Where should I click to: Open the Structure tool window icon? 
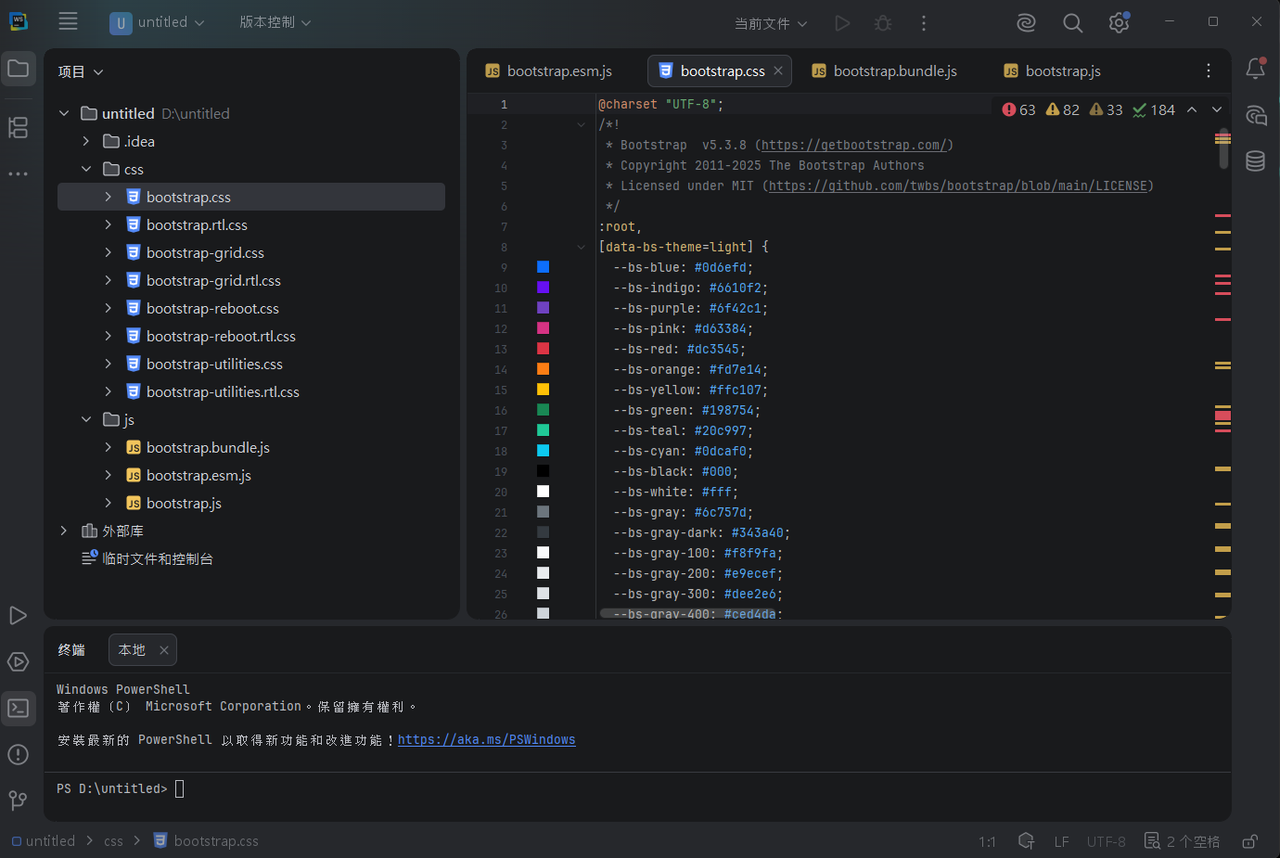click(x=18, y=127)
